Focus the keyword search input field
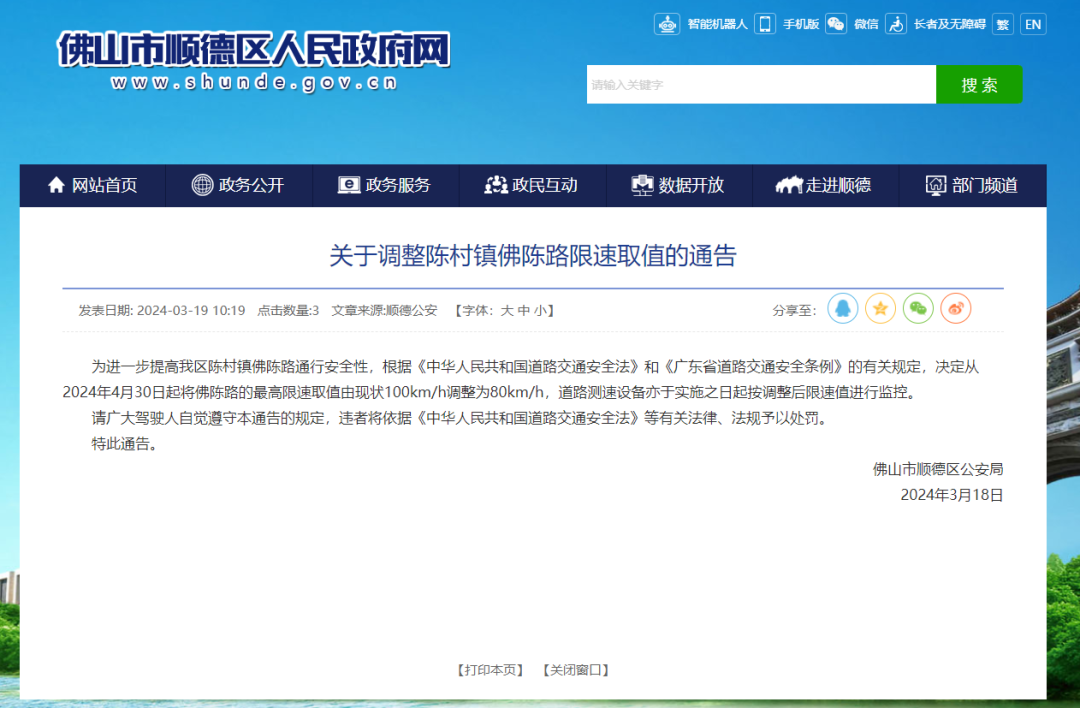 click(760, 85)
